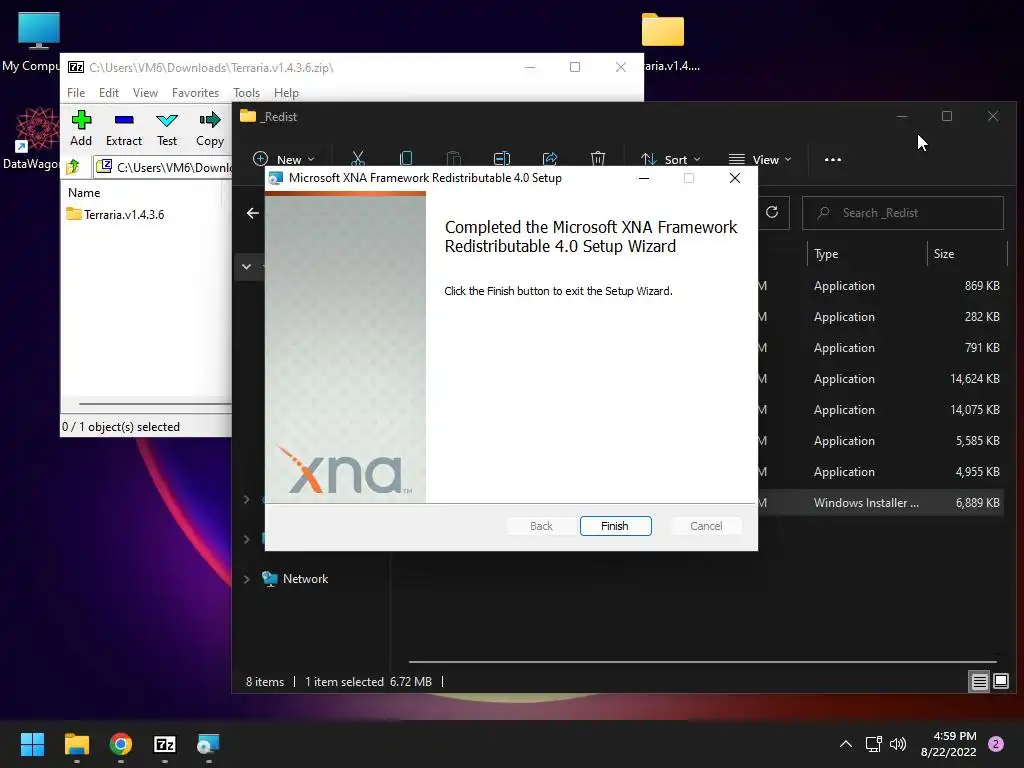Click 7-Zip address path field

(163, 167)
